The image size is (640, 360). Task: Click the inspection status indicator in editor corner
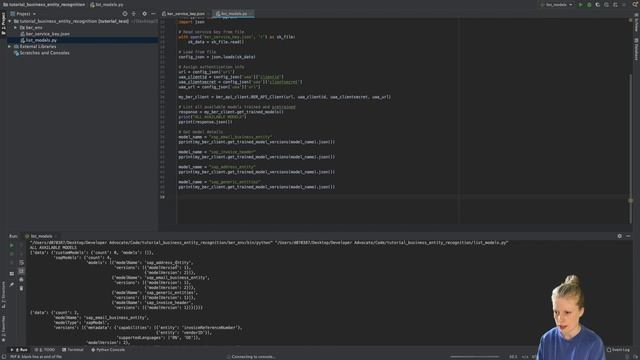point(631,20)
